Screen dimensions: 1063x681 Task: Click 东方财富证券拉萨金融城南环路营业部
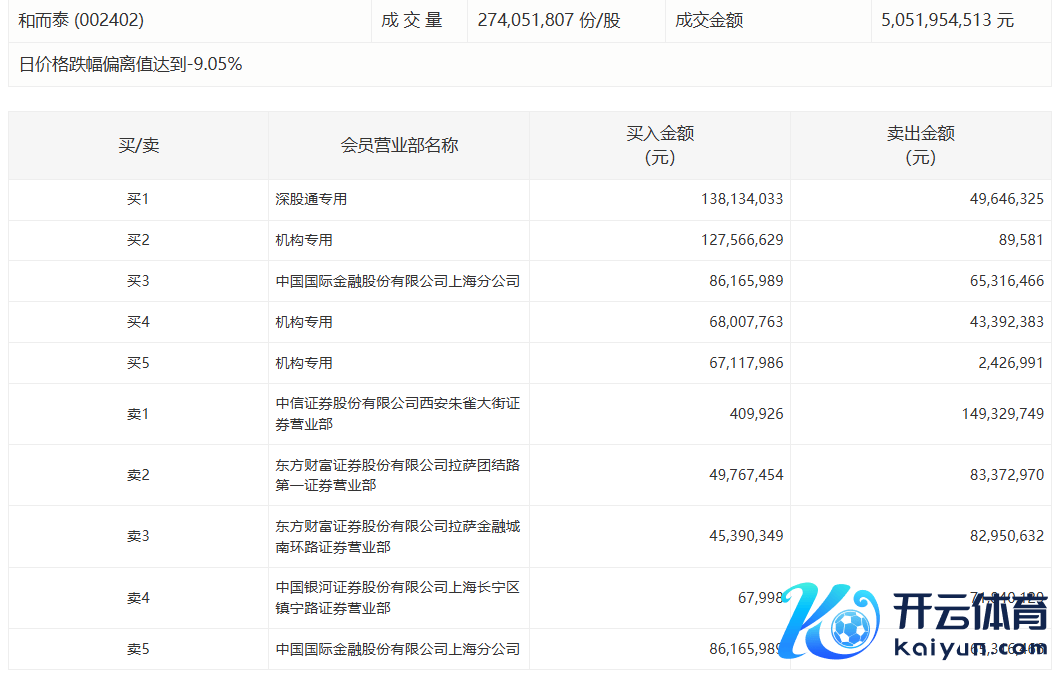(x=397, y=536)
